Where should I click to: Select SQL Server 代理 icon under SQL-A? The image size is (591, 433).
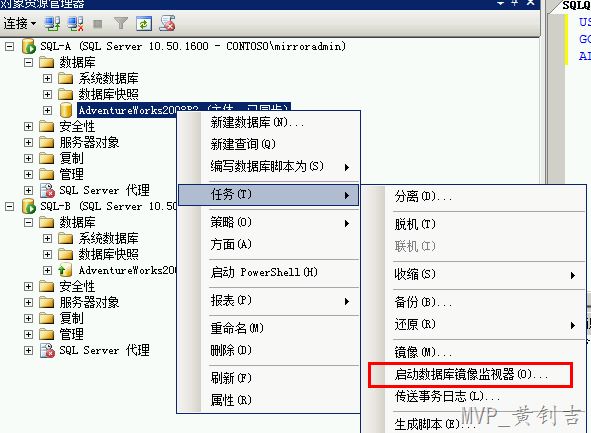tap(47, 190)
